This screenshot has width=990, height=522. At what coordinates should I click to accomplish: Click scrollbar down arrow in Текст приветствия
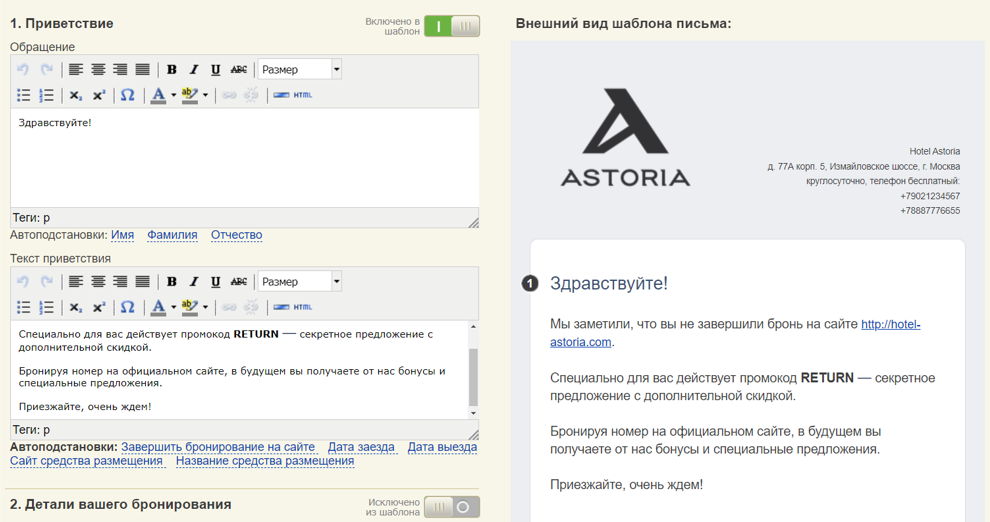tap(474, 413)
